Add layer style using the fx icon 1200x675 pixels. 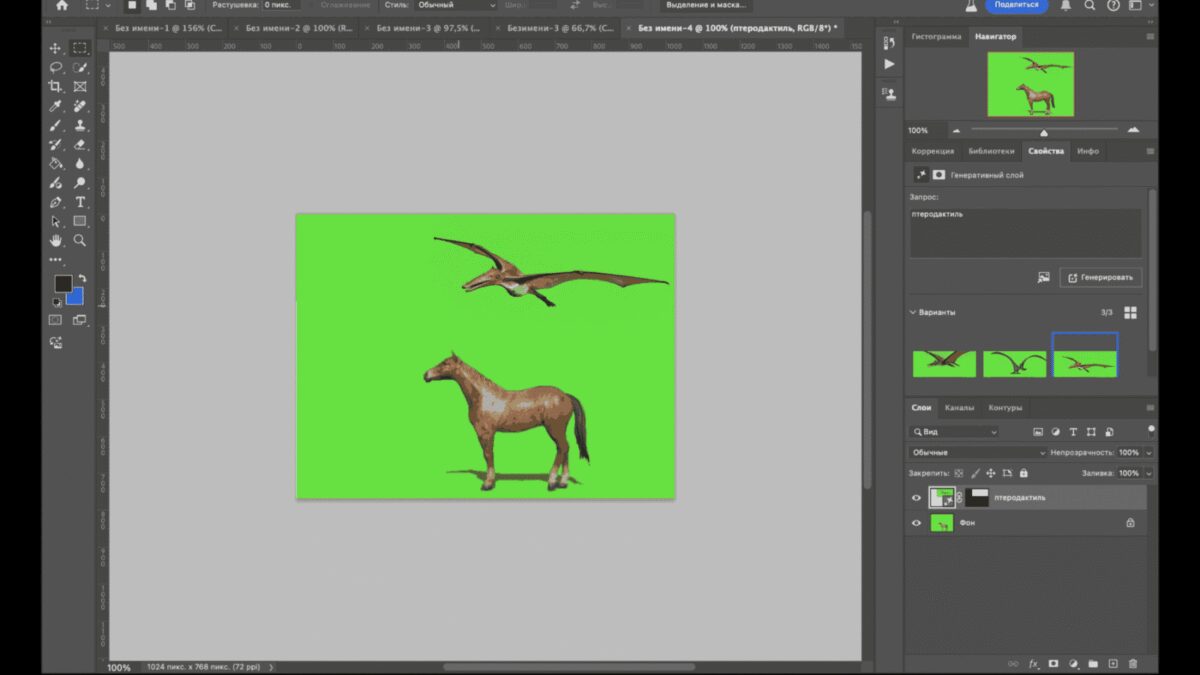[x=1033, y=663]
